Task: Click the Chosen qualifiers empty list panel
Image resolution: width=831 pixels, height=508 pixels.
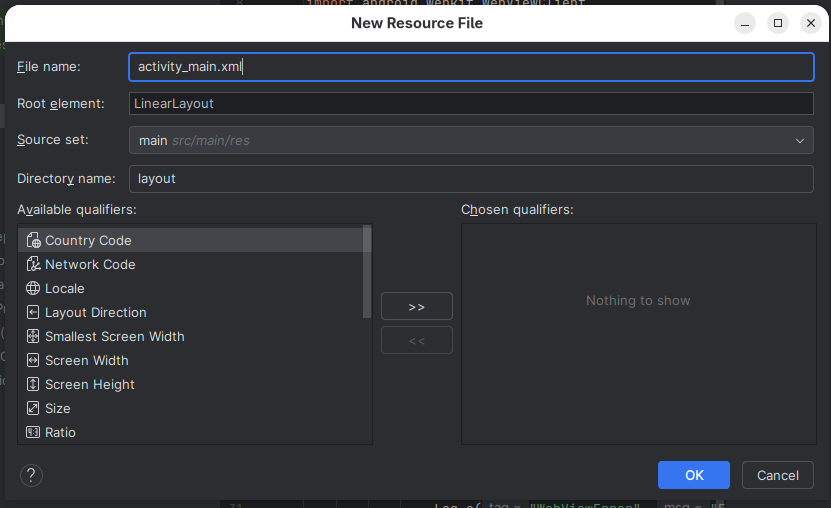Action: coord(639,334)
